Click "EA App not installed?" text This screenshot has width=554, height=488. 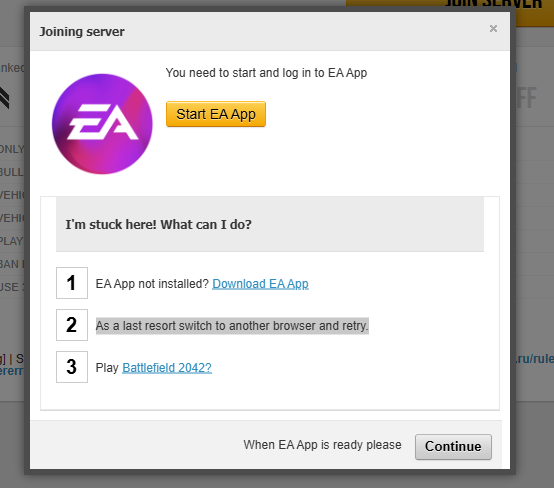pos(152,284)
